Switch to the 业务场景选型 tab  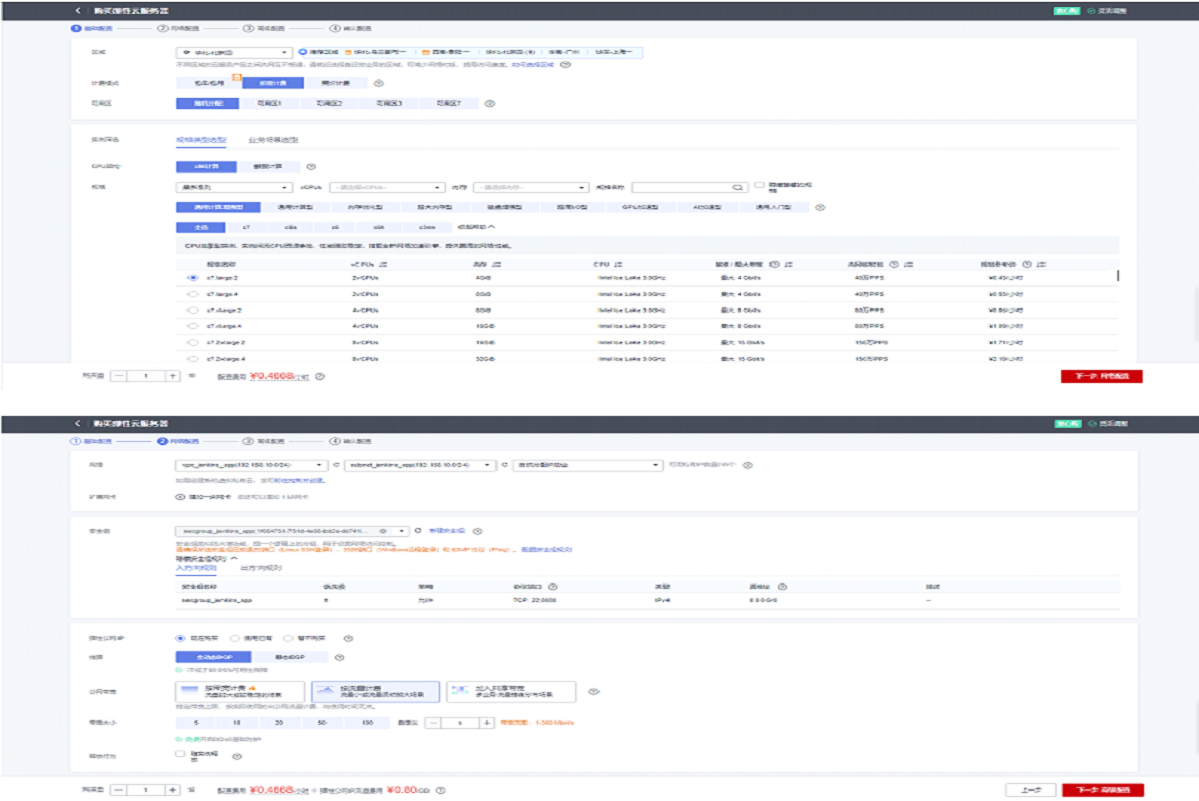pos(273,140)
